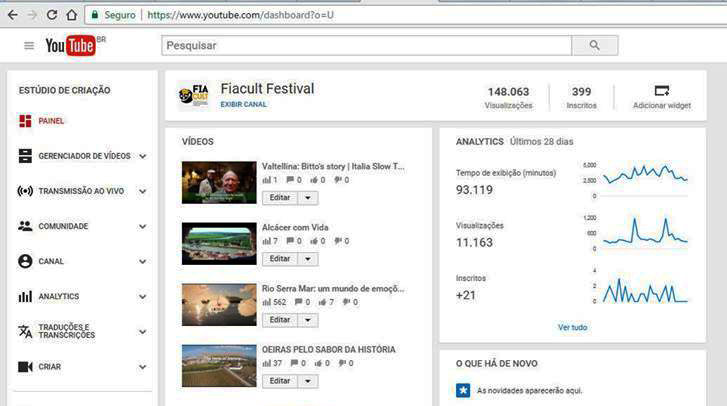This screenshot has width=727, height=406.
Task: Go back with the browser back arrow
Action: [x=13, y=15]
